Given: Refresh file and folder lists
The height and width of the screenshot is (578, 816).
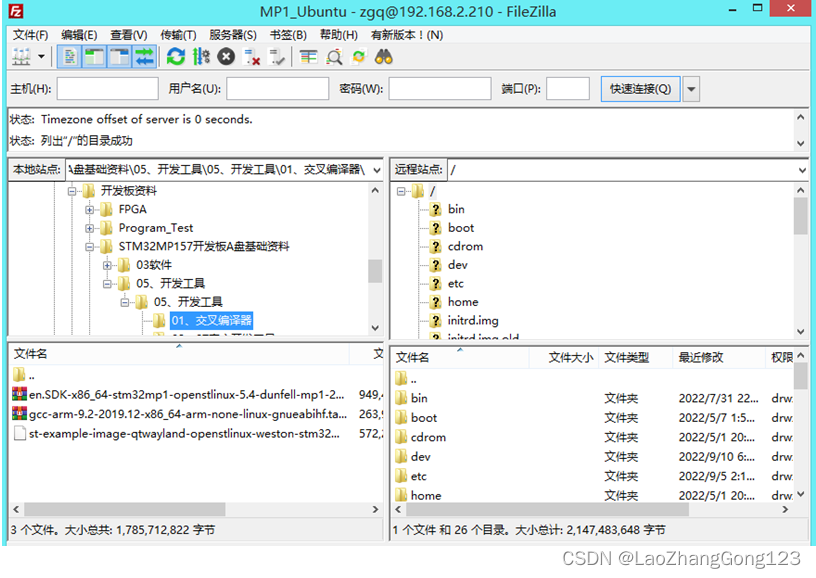Looking at the screenshot, I should [x=176, y=57].
